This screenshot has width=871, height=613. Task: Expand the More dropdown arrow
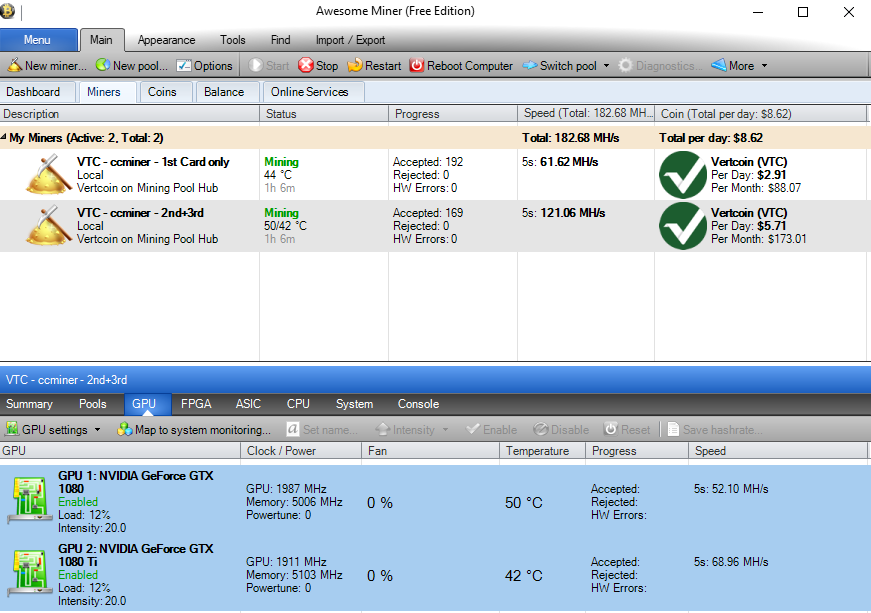[x=764, y=66]
